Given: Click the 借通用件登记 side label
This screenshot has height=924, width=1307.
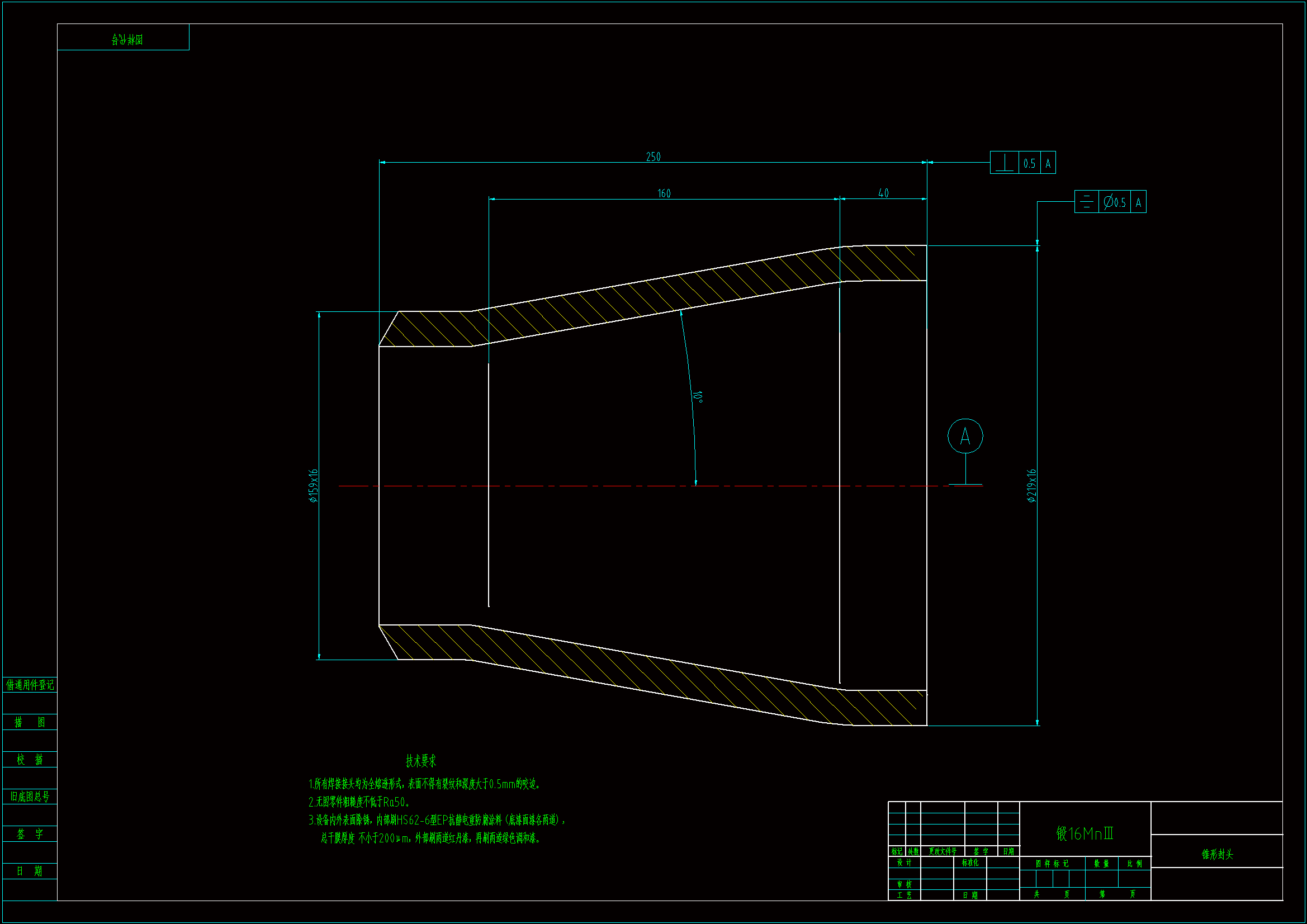Looking at the screenshot, I should click(x=30, y=685).
